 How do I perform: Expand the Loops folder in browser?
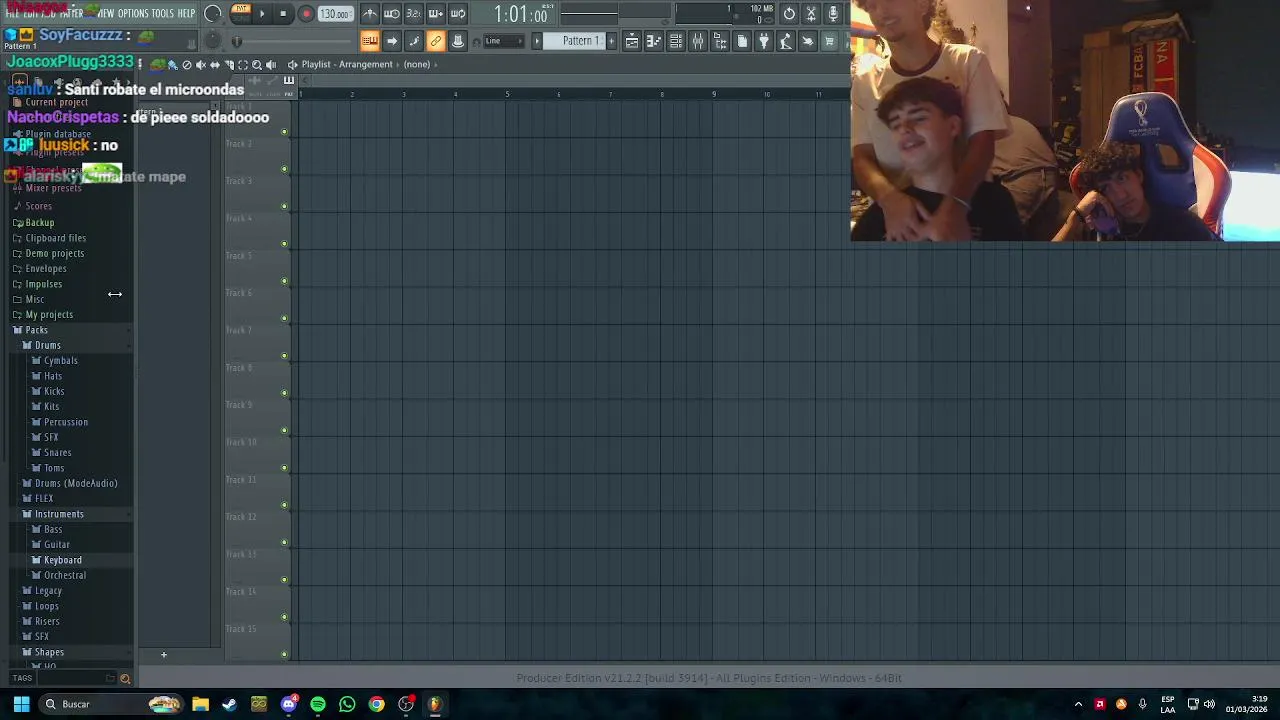pos(47,606)
